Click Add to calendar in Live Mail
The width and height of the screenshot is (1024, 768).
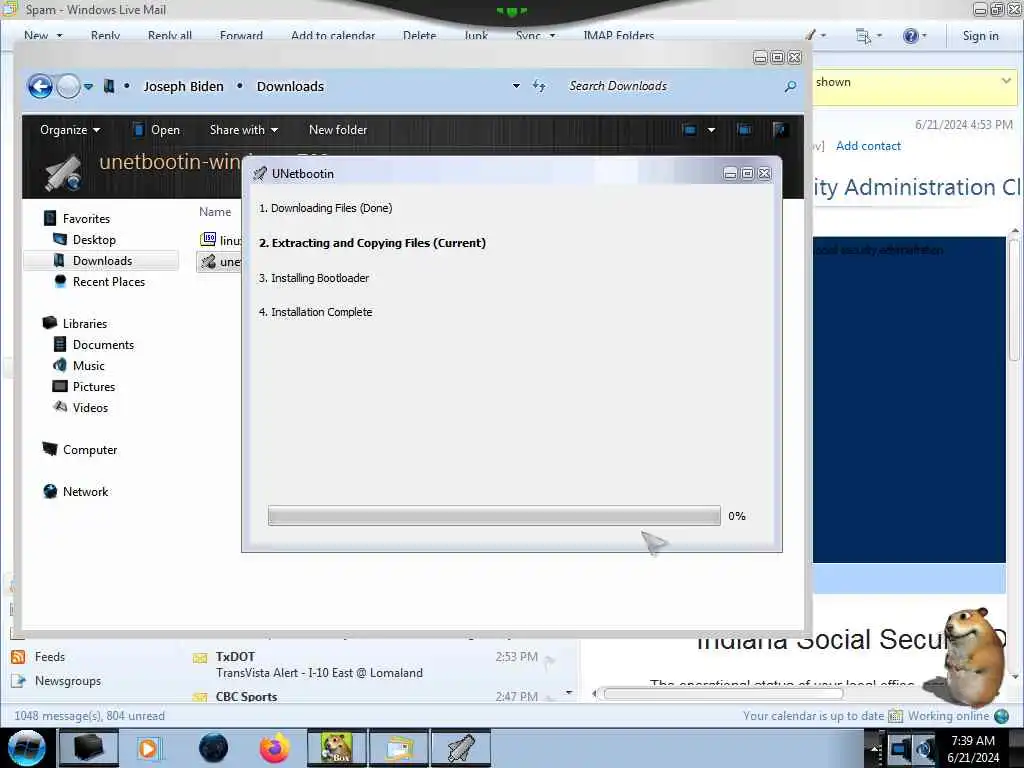click(333, 35)
